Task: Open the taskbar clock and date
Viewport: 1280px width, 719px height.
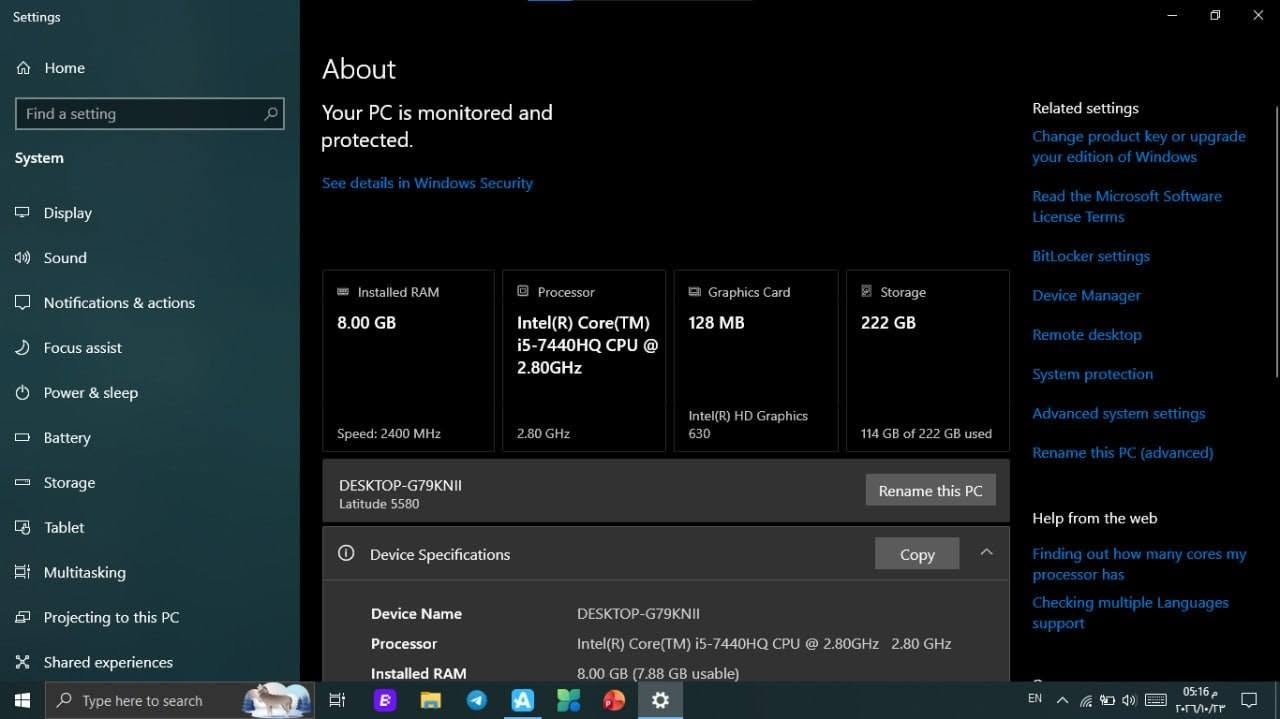Action: click(x=1201, y=700)
